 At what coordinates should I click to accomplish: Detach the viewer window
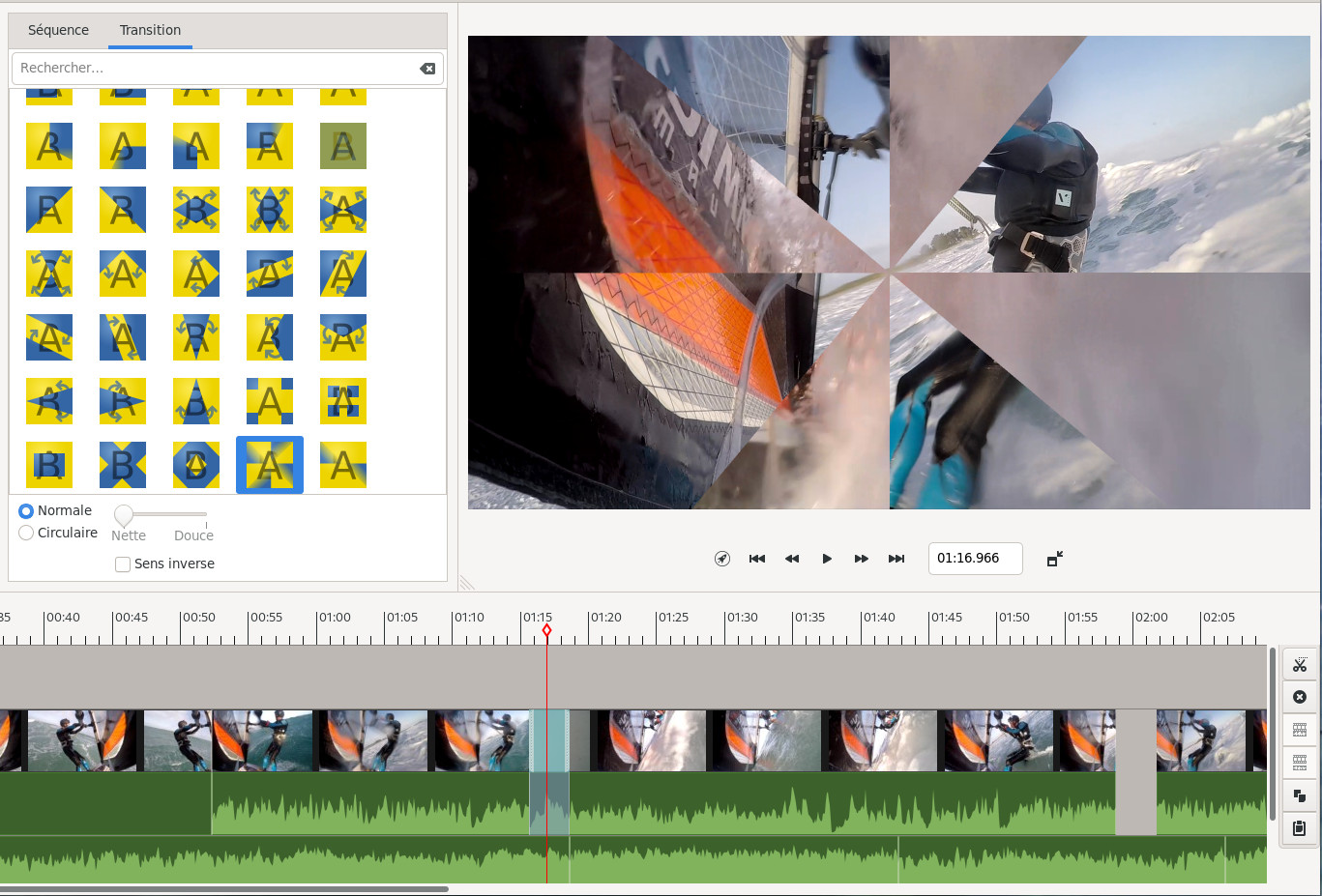1055,559
